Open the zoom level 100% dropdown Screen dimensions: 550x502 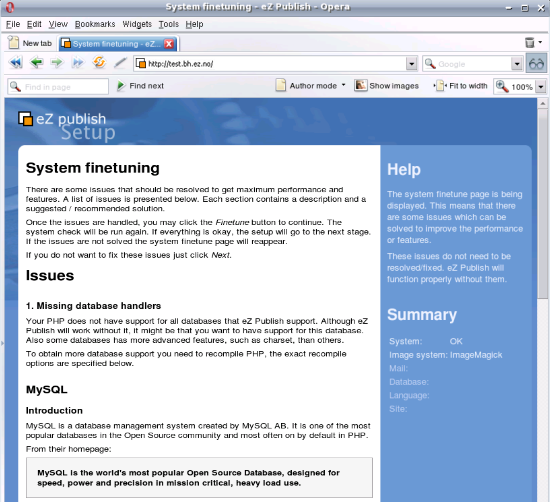(541, 87)
